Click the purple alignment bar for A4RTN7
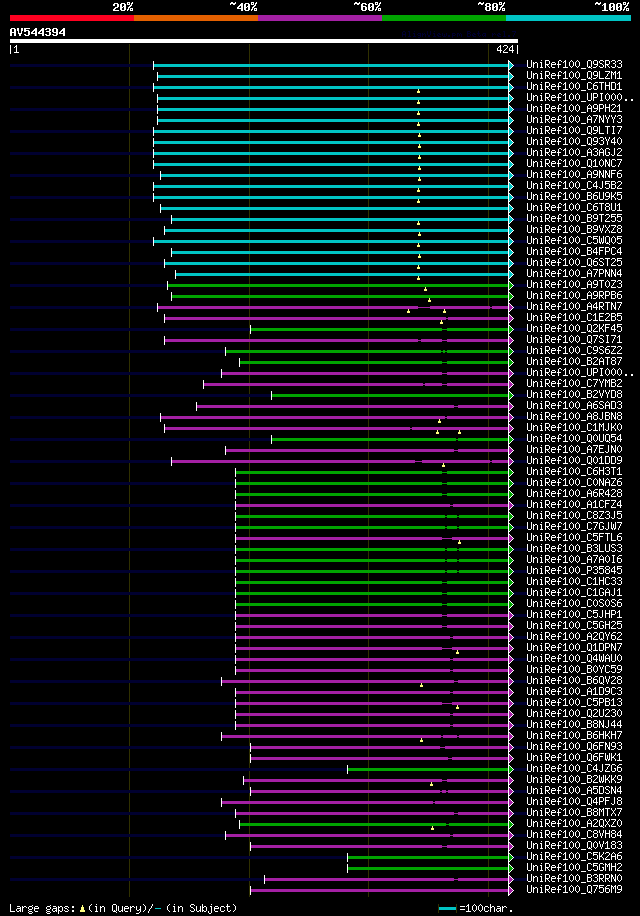Screen dimensions: 640x916 coord(332,307)
